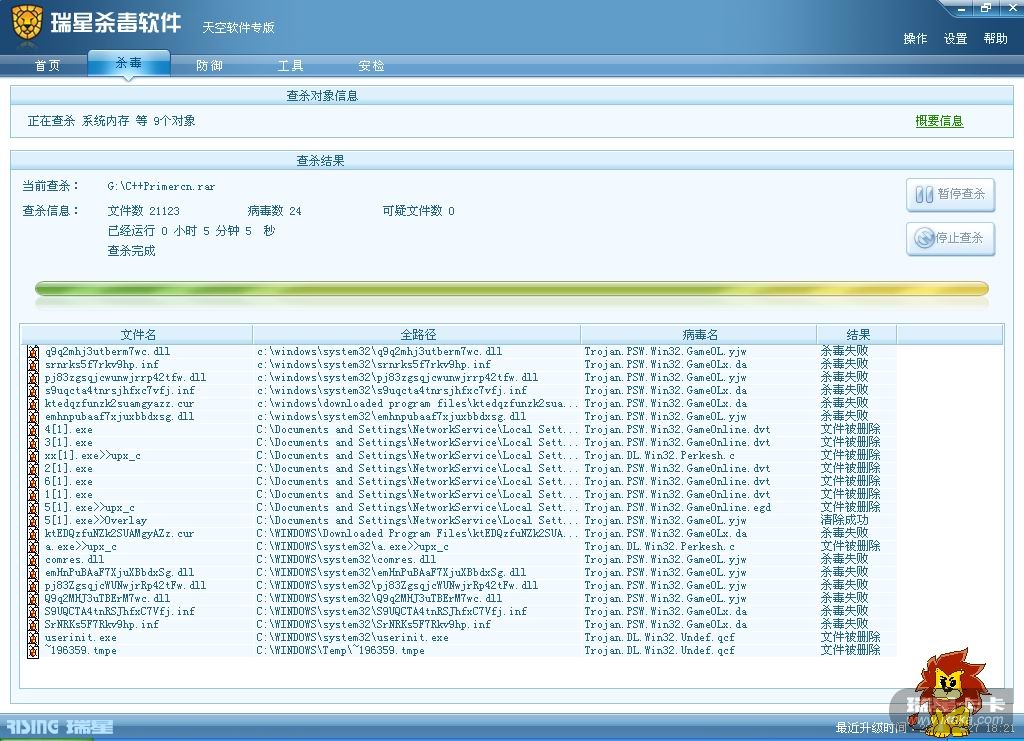This screenshot has height=741, width=1024.
Task: Click the virus icon beside comres.dll
Action: pos(33,560)
